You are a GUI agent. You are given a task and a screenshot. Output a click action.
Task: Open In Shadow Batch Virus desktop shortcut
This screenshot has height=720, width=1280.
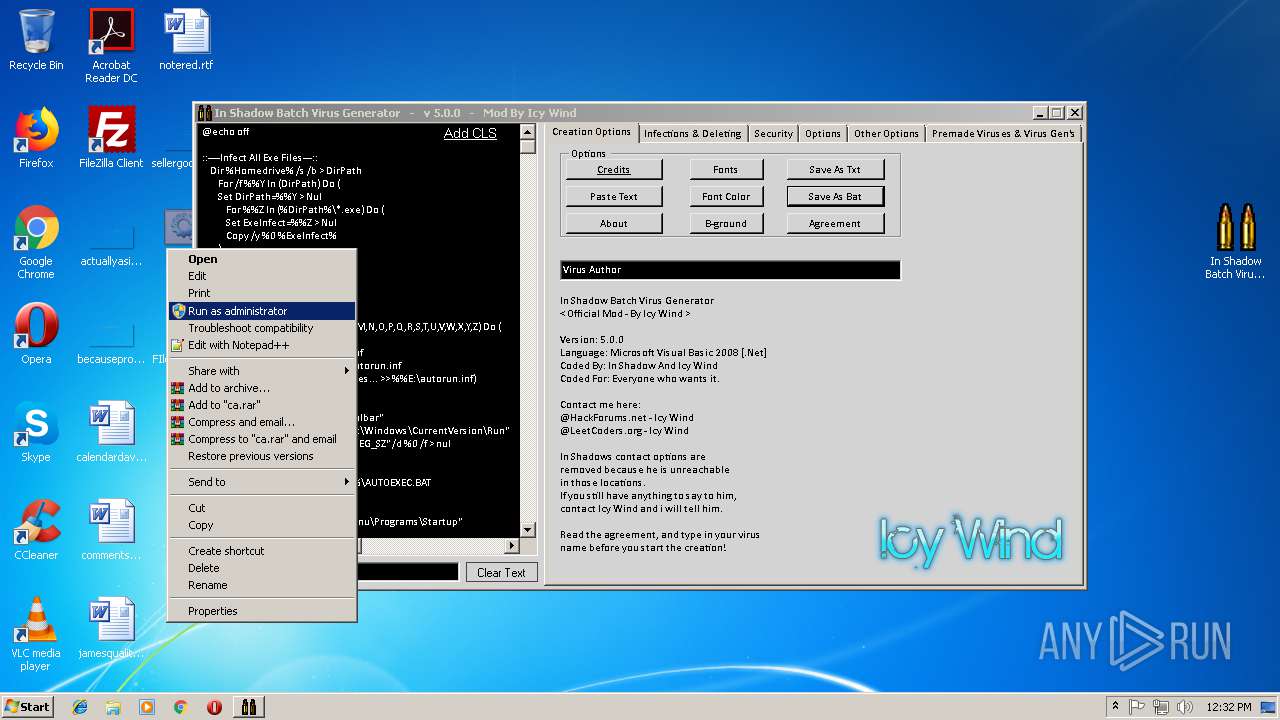click(1235, 242)
